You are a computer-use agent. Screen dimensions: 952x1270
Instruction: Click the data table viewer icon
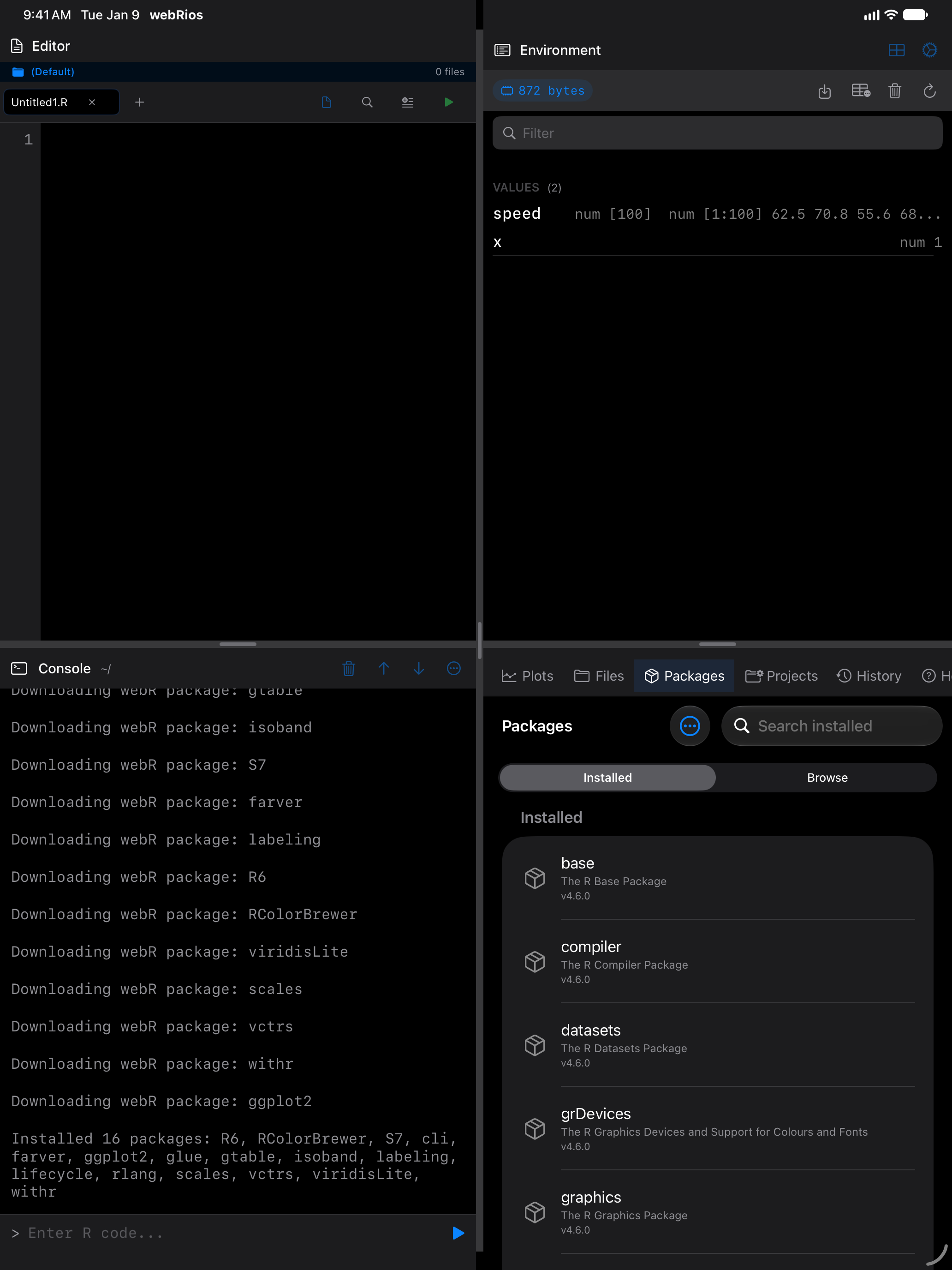tap(861, 91)
